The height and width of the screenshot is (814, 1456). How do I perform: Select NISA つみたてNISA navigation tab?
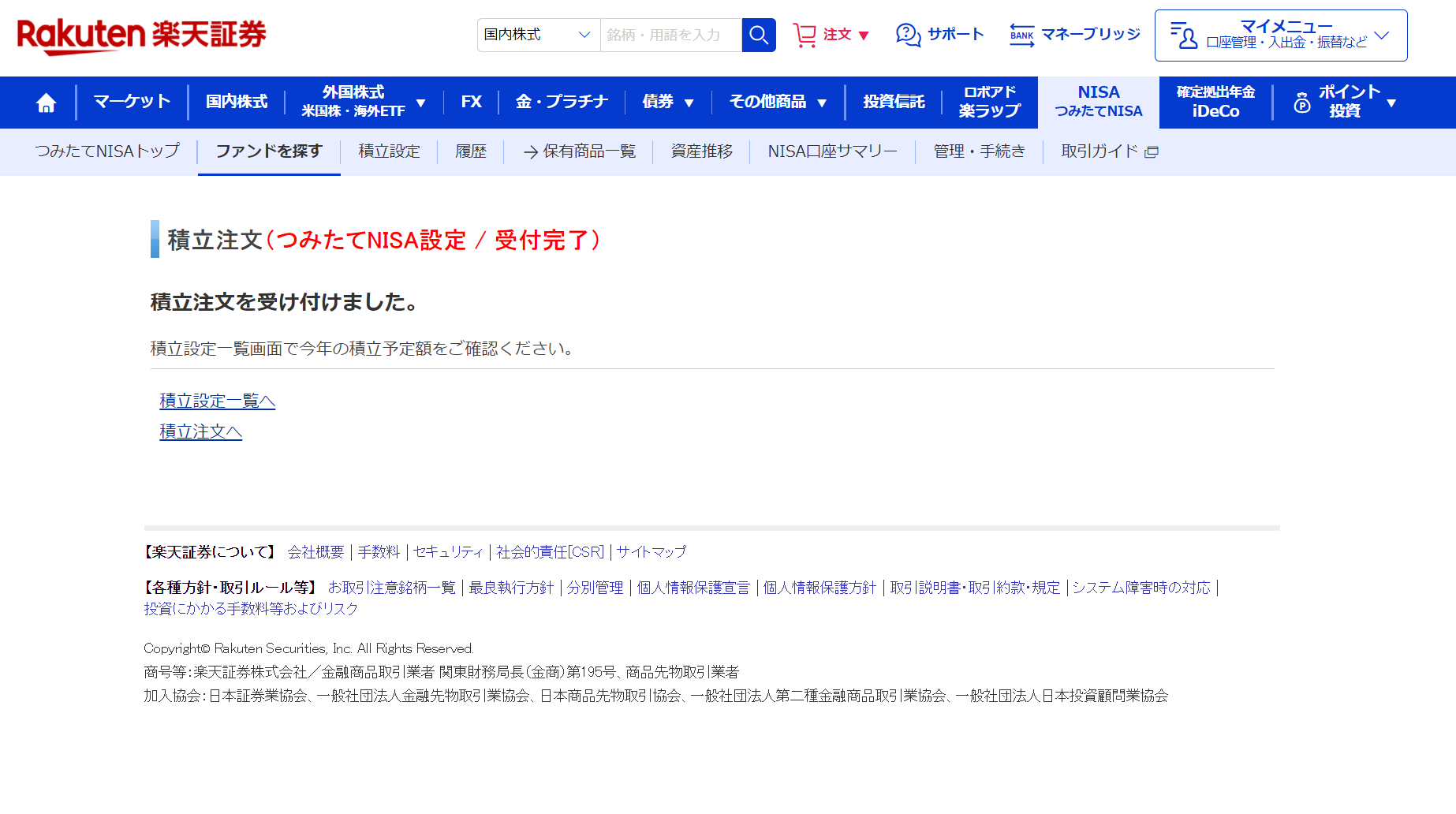coord(1099,102)
